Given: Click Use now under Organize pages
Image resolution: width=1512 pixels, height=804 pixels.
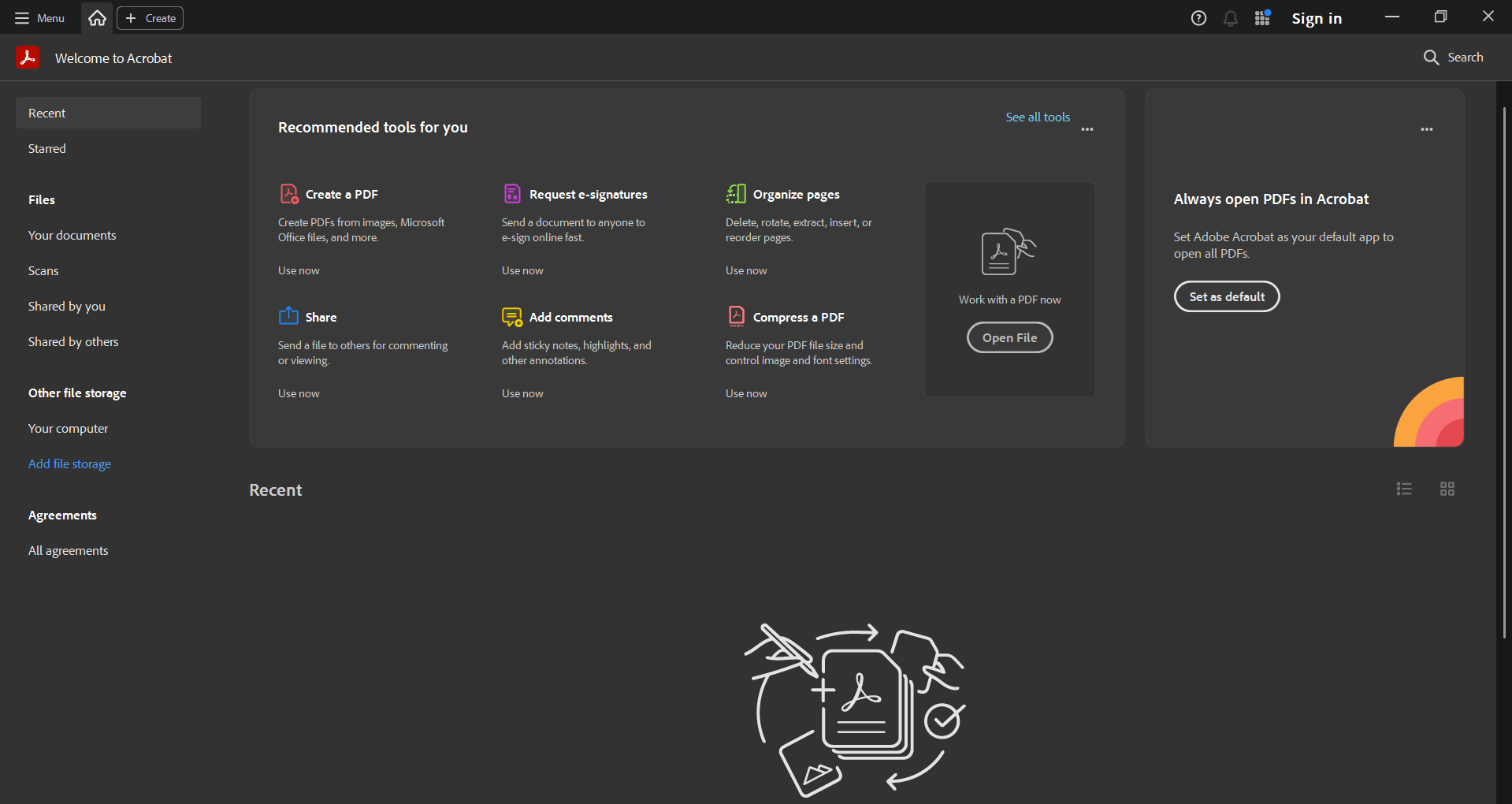Looking at the screenshot, I should pyautogui.click(x=746, y=270).
